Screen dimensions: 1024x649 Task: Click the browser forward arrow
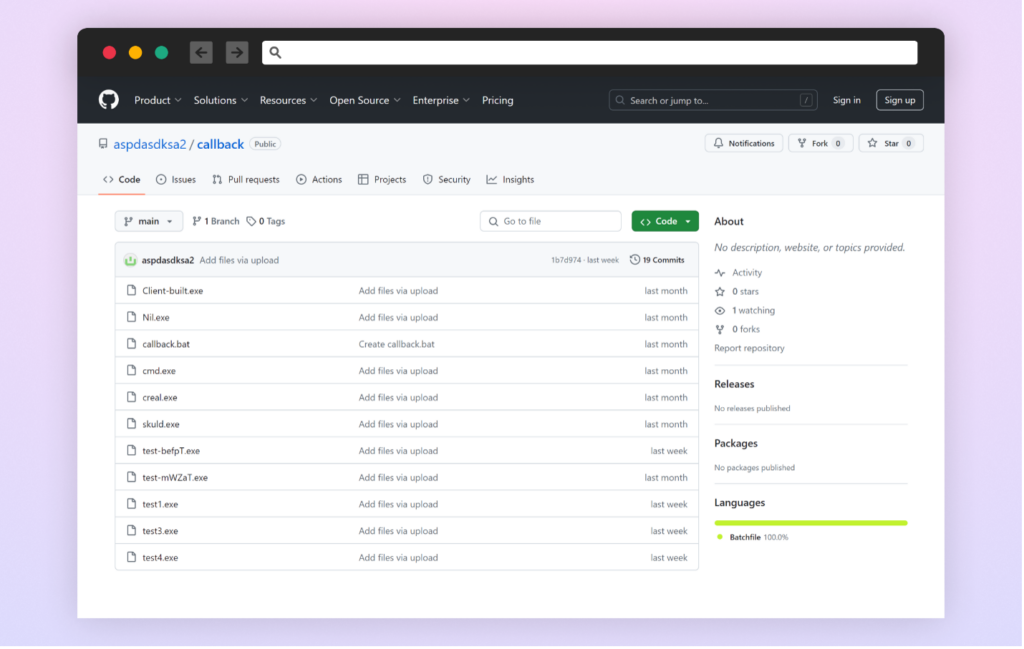coord(237,52)
